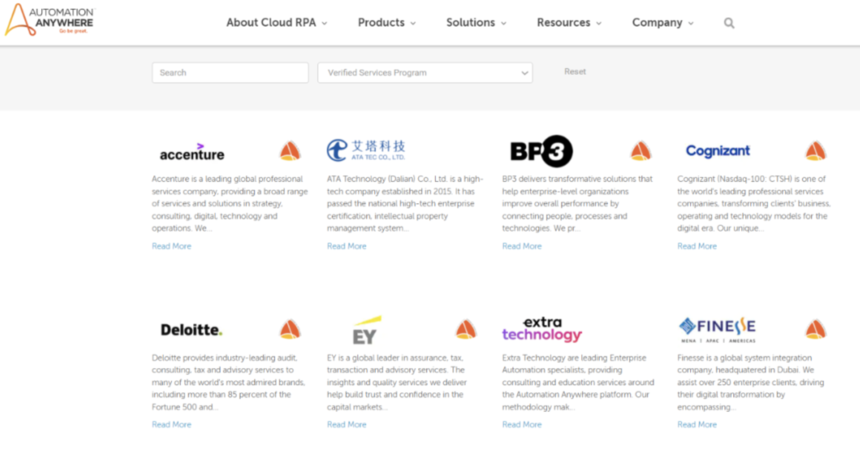Click the BP3 description paragraph
The image size is (860, 455).
click(x=578, y=203)
